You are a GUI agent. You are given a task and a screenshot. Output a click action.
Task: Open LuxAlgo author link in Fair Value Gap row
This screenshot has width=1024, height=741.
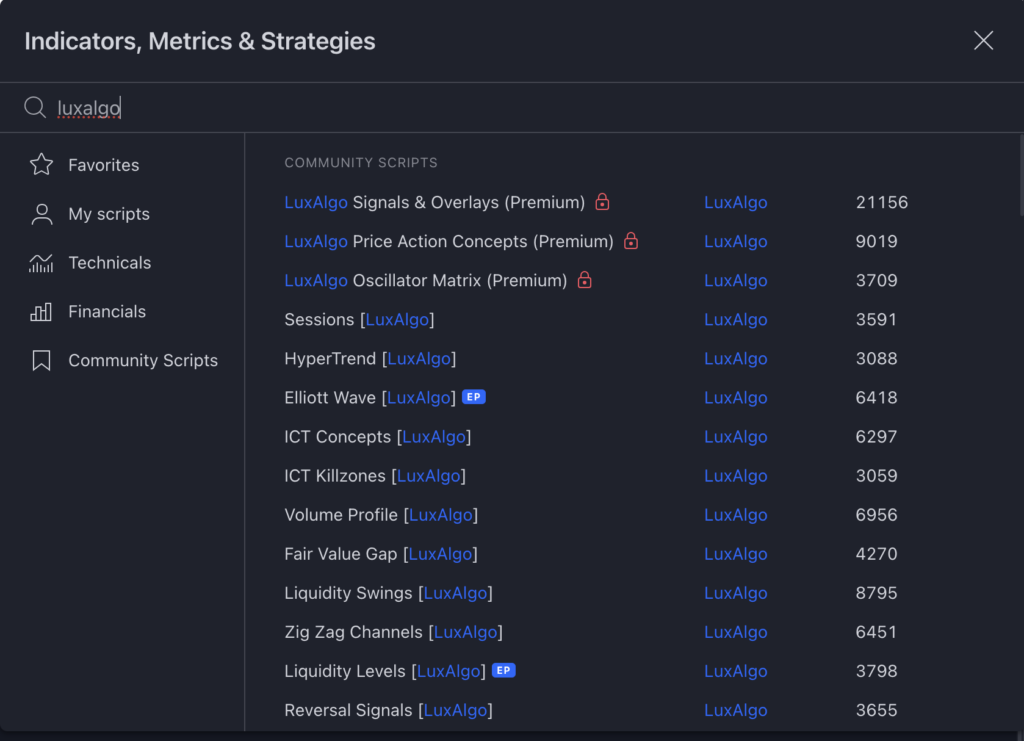735,554
